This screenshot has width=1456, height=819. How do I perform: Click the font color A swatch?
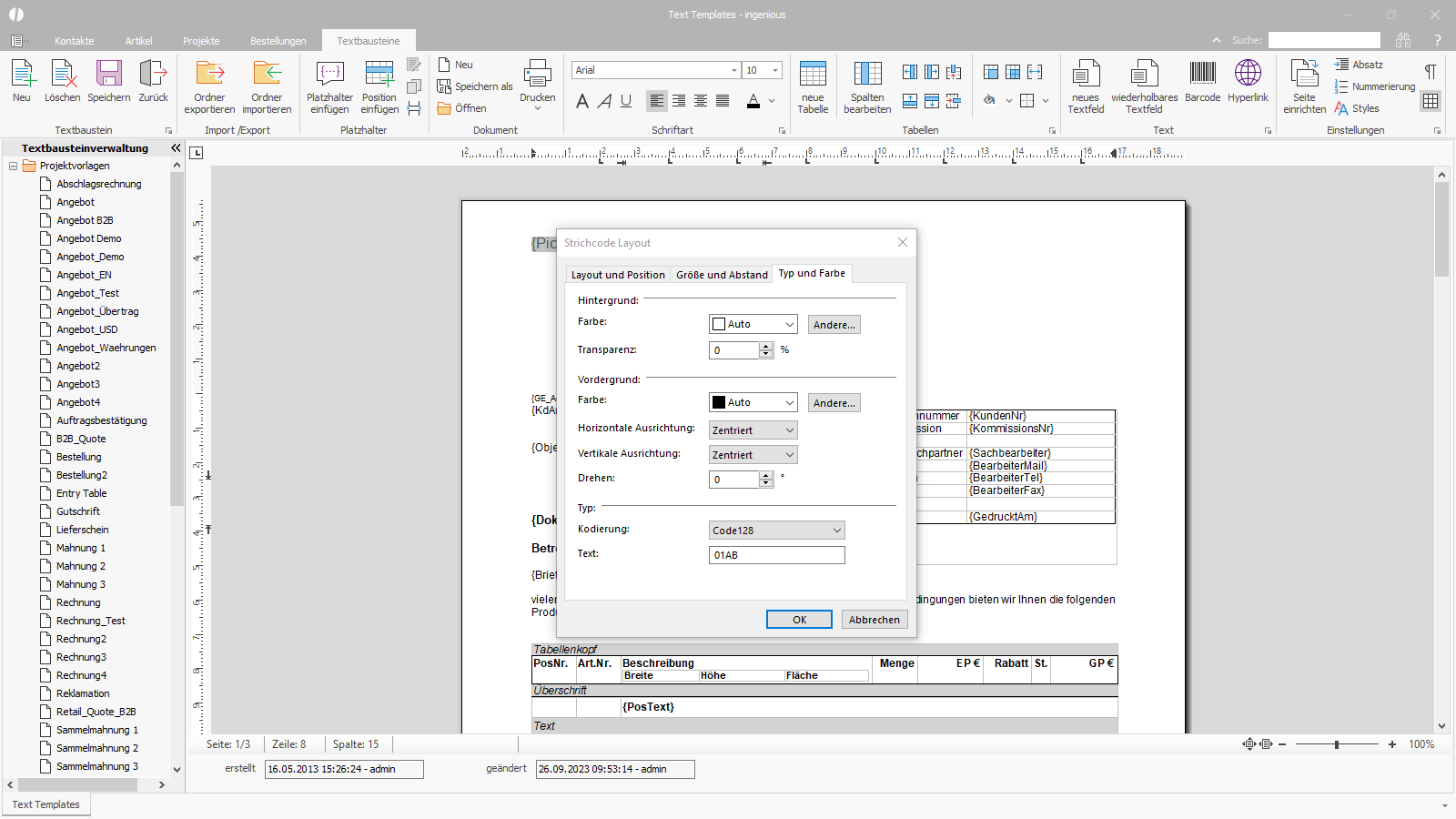(x=753, y=101)
